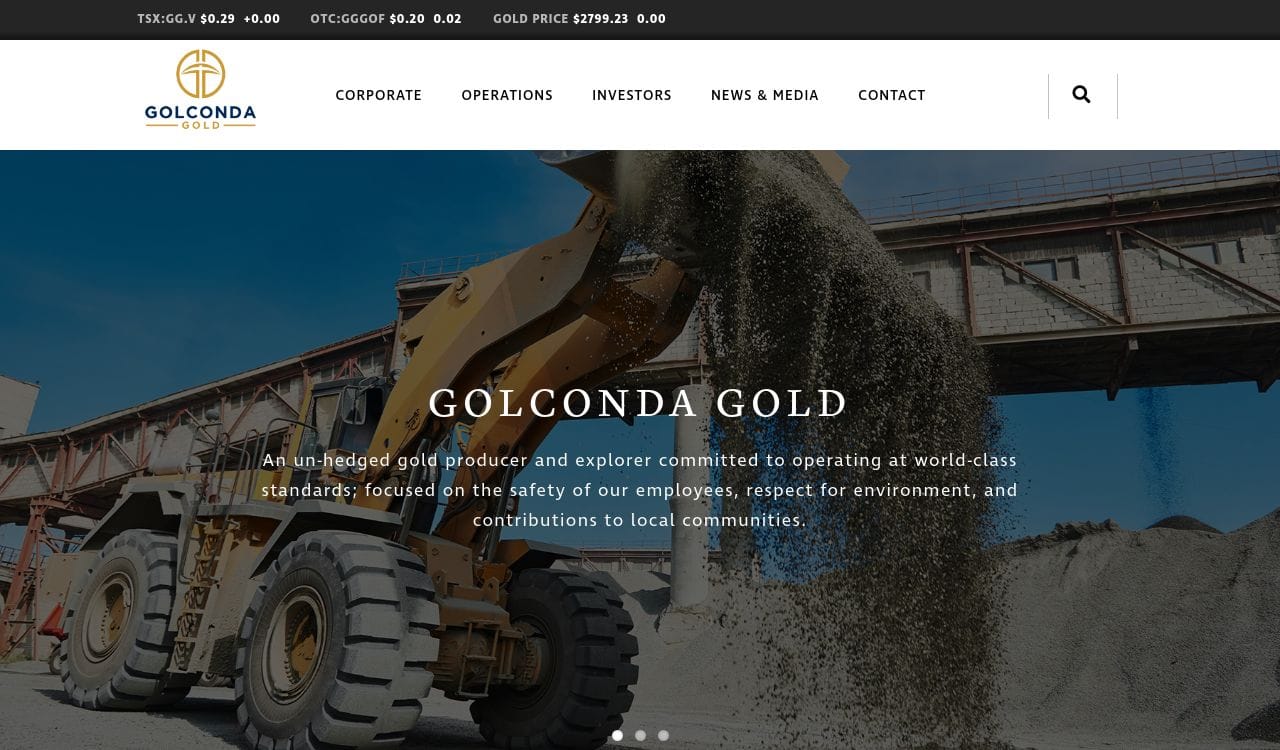Click the Golconda Gold hero heading
Screen dimensions: 1280x750
coord(639,404)
